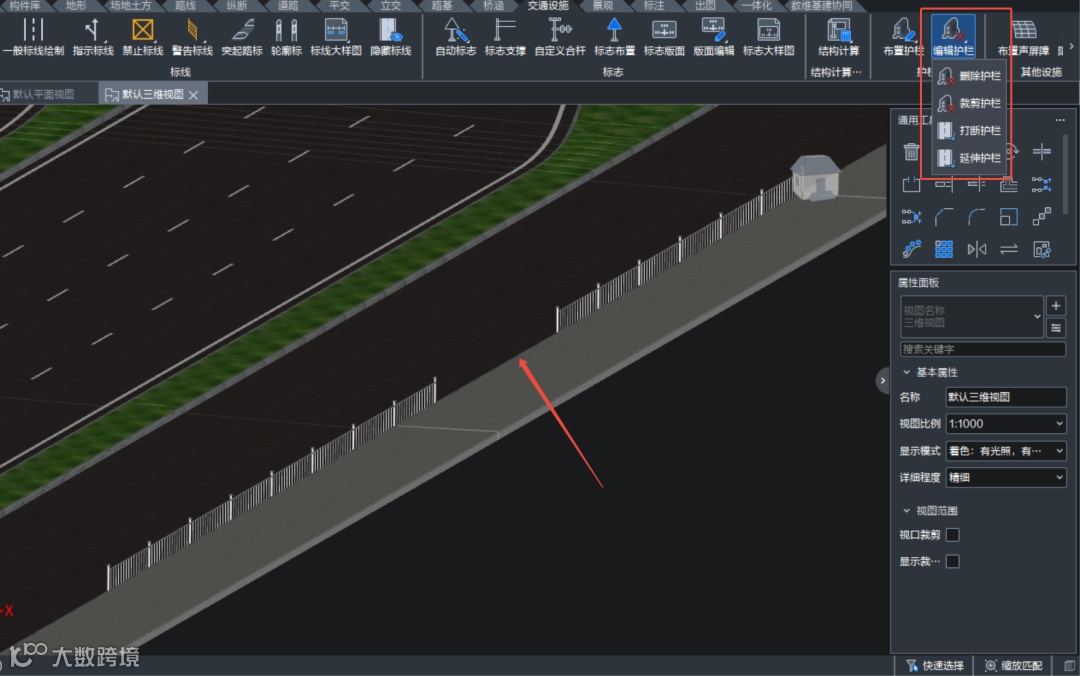Select the 指示标线 tool

point(93,37)
